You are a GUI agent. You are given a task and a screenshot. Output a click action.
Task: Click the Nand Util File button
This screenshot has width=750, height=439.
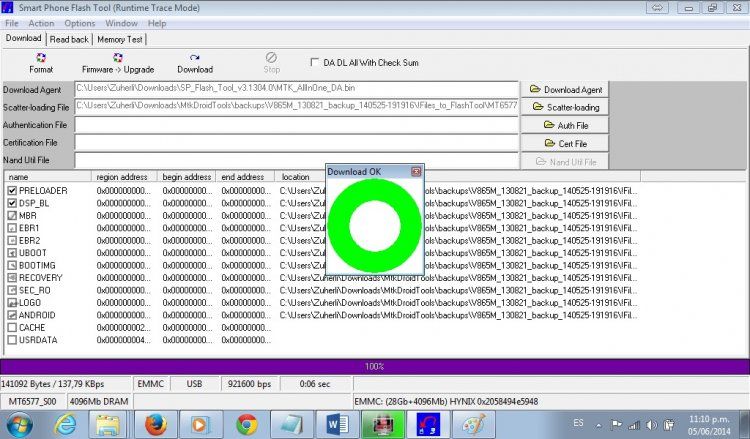[565, 162]
